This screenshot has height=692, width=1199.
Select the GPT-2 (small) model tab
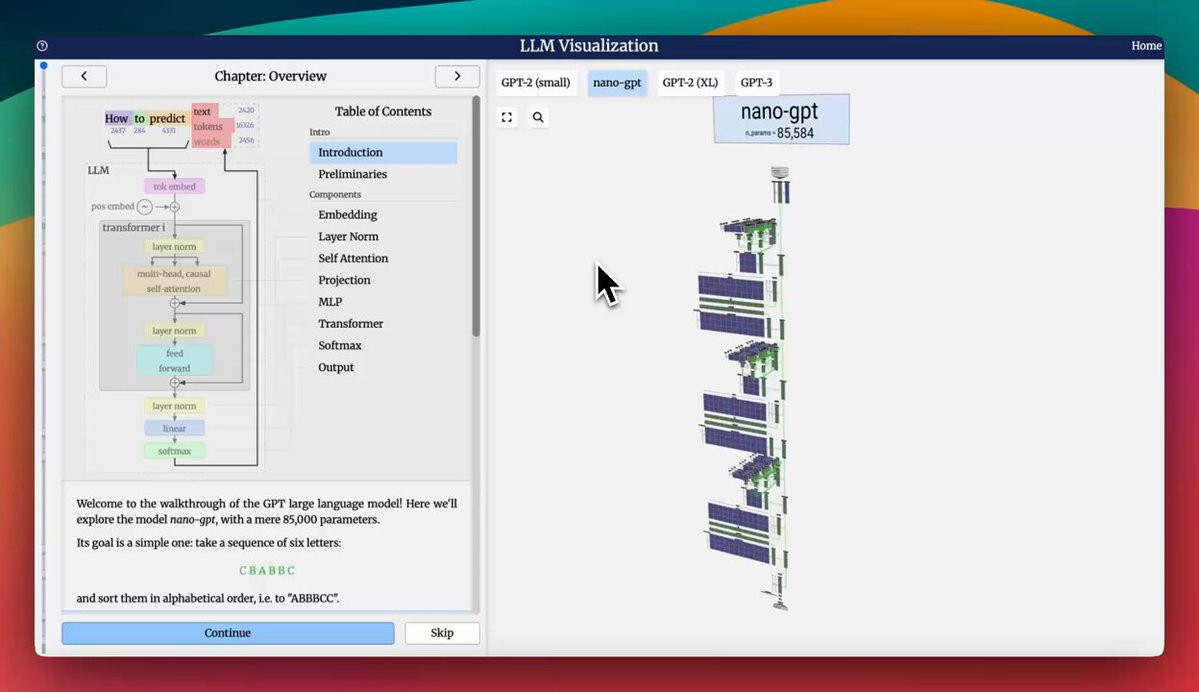coord(535,83)
